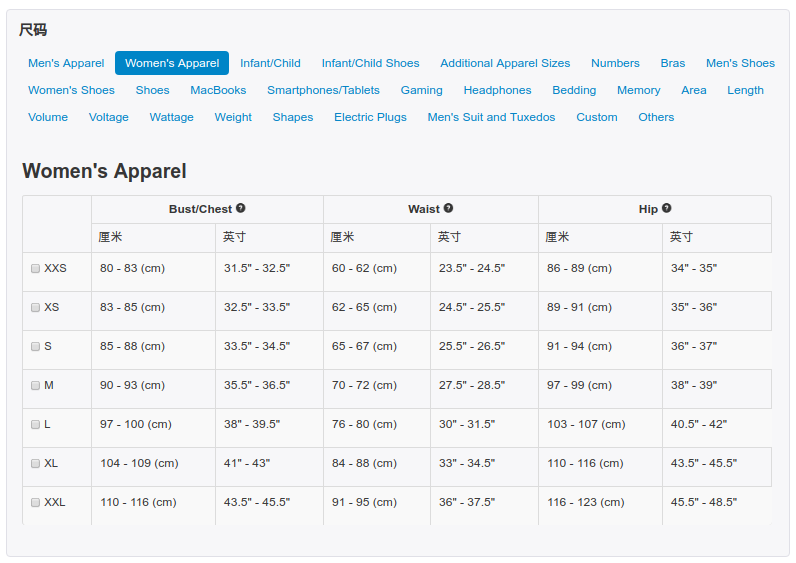The image size is (796, 563).
Task: Select the M size checkbox
Action: [x=36, y=386]
